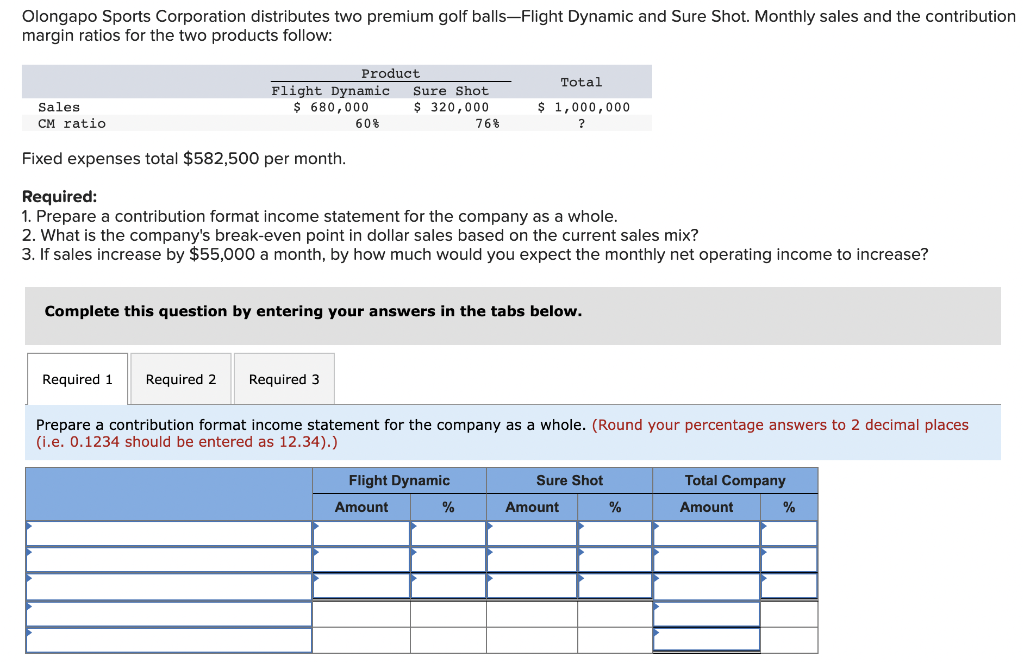The width and height of the screenshot is (1024, 663).
Task: Click the Required: heading
Action: pyautogui.click(x=59, y=197)
